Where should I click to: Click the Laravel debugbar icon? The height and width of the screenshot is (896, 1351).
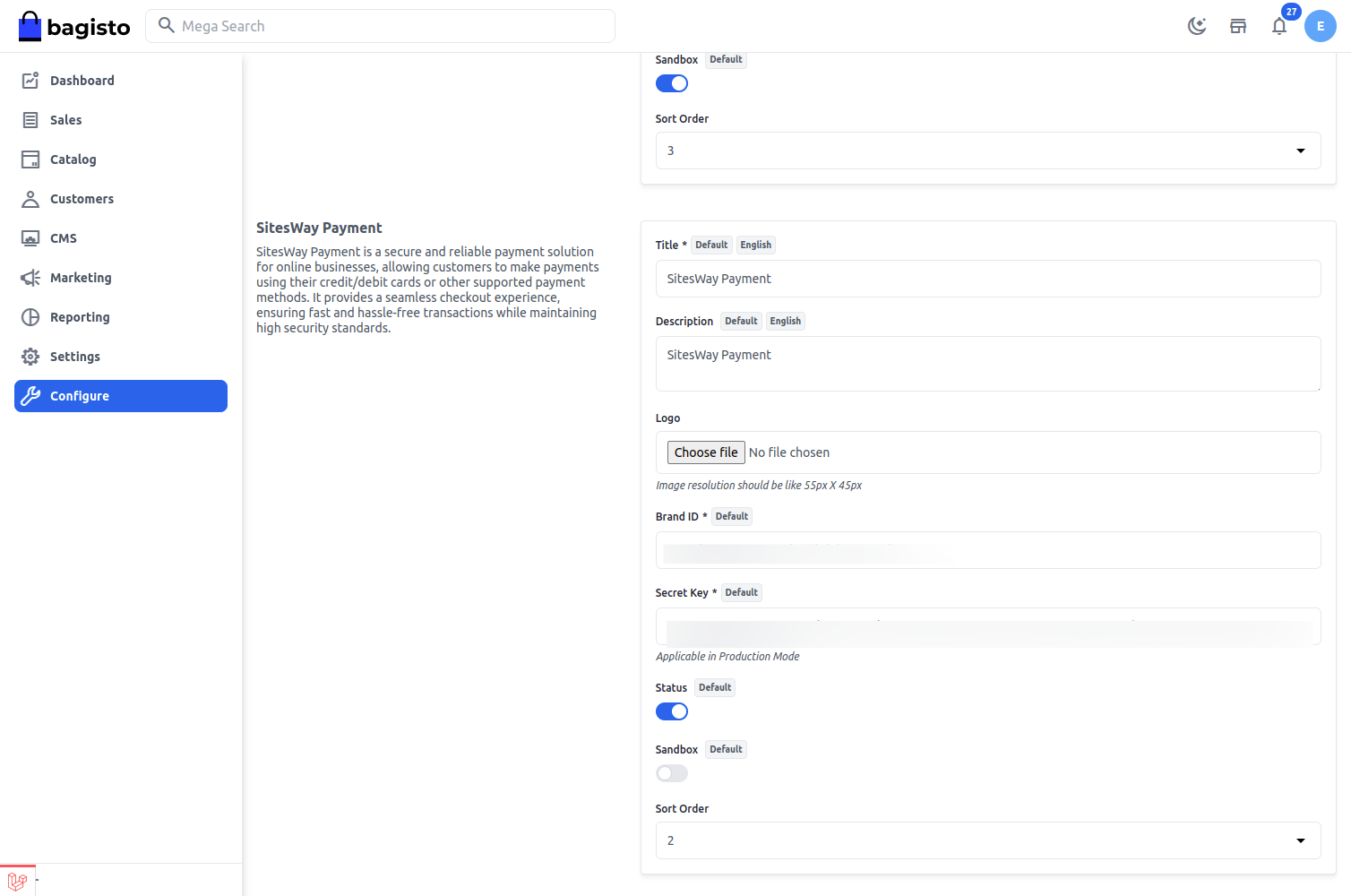click(x=17, y=881)
